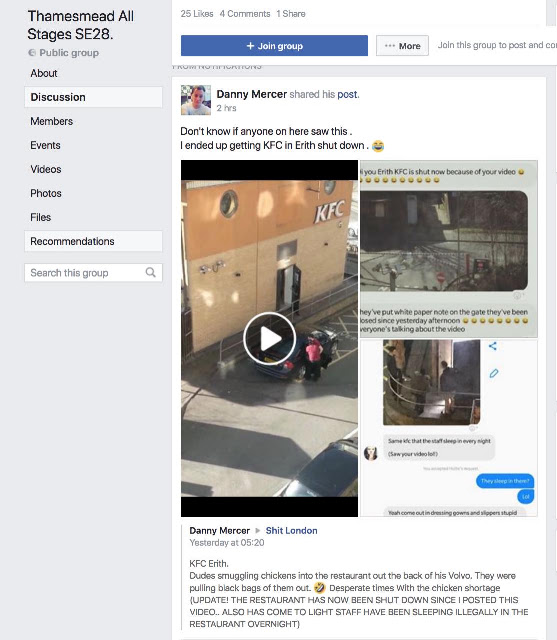Click the laughing emoji in post text
This screenshot has height=640, width=557.
(378, 146)
